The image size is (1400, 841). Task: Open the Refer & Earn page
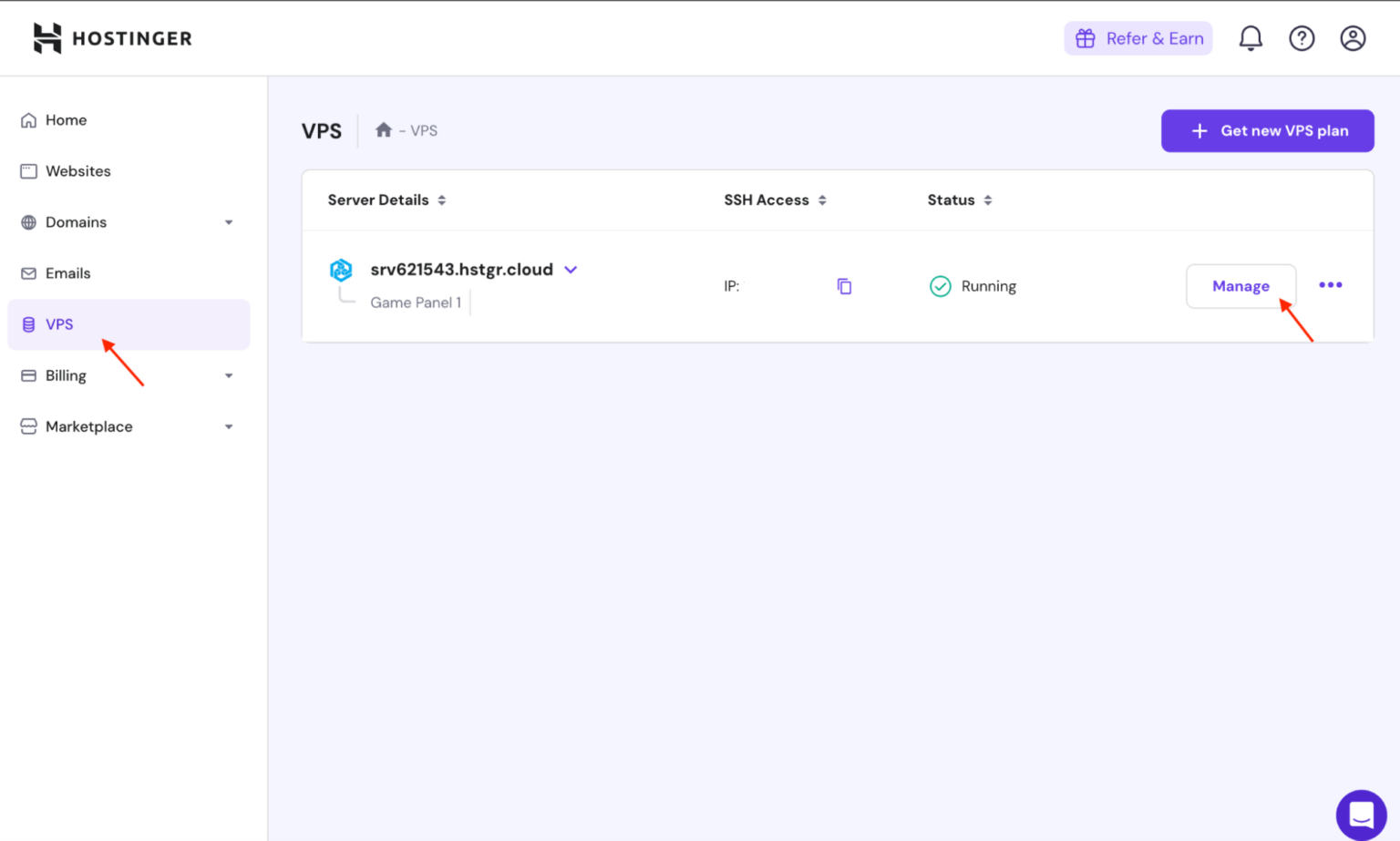(x=1137, y=37)
